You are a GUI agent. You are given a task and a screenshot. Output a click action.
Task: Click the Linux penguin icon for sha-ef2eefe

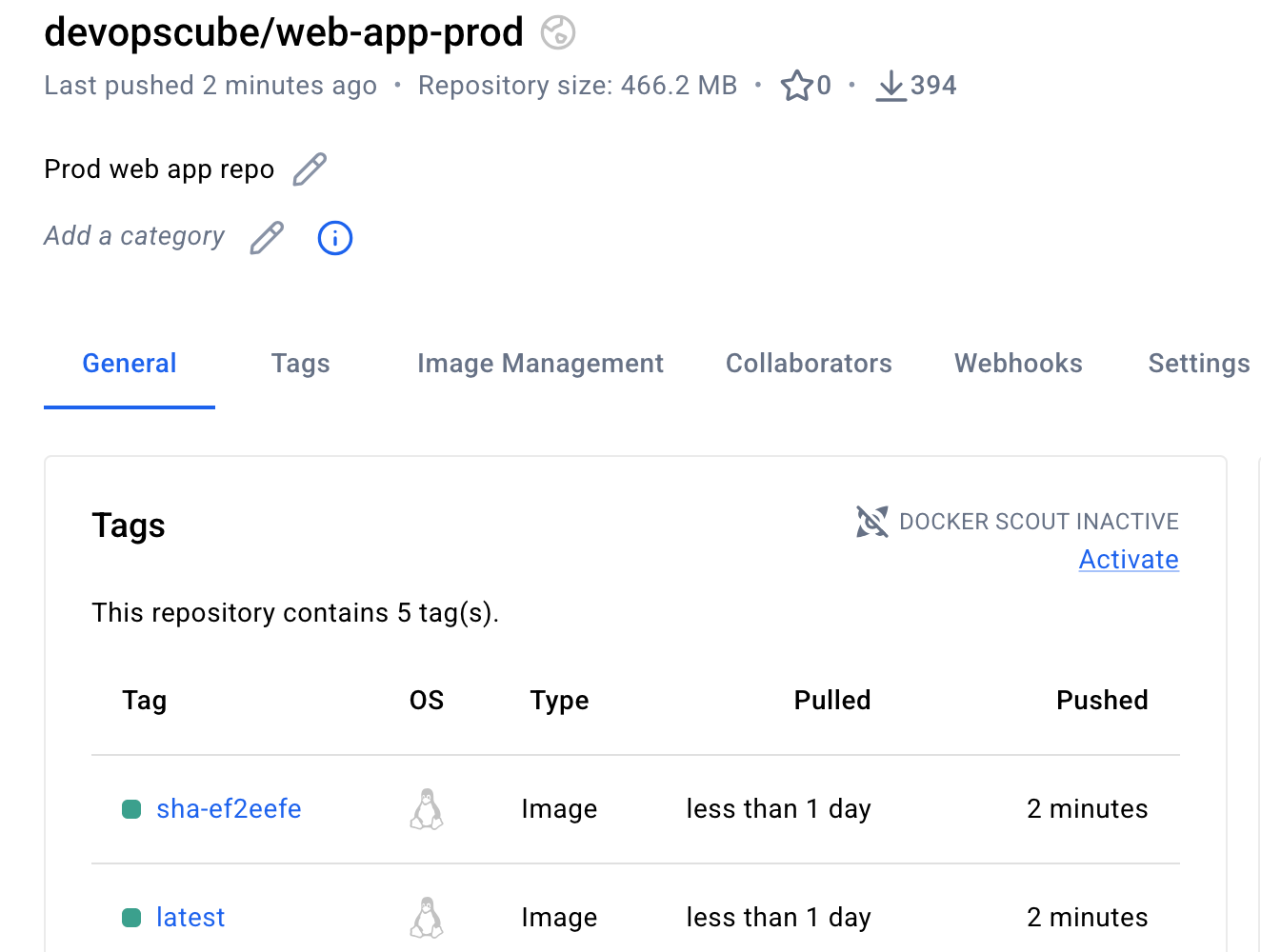(x=427, y=809)
